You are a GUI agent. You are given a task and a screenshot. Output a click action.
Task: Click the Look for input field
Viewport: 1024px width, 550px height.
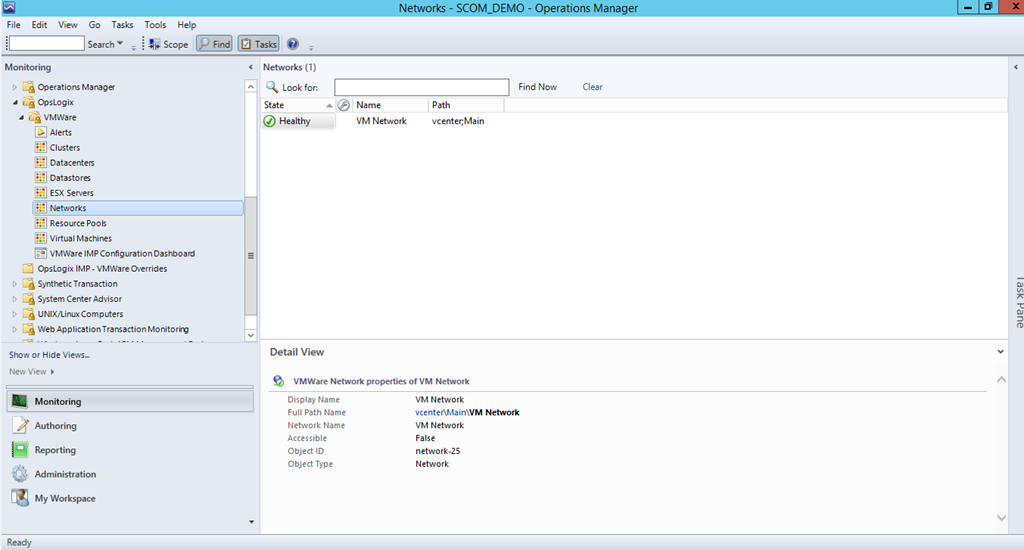[x=421, y=87]
